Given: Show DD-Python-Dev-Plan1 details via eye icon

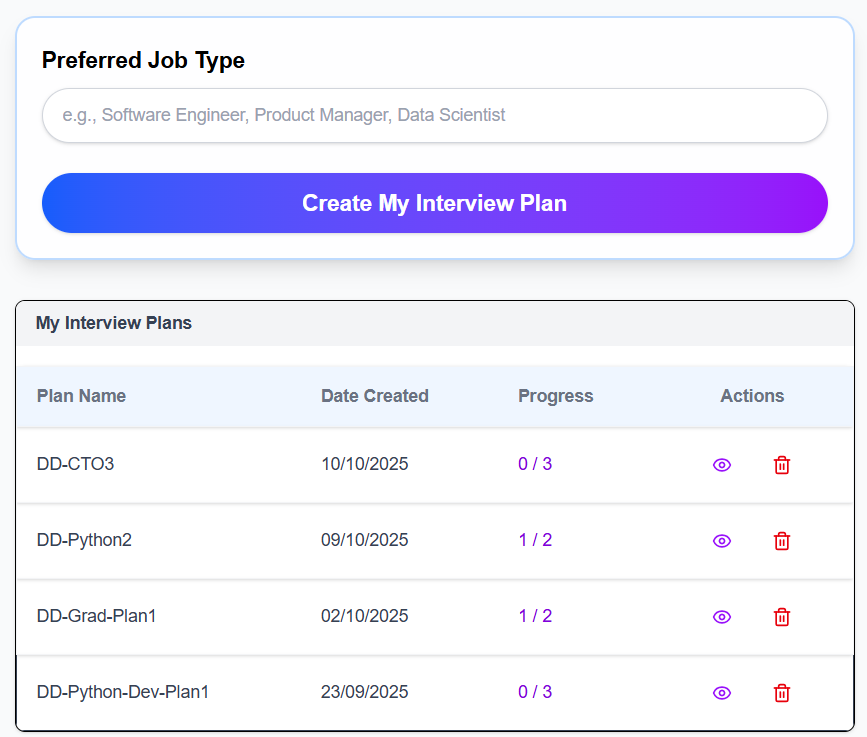Looking at the screenshot, I should [x=722, y=693].
